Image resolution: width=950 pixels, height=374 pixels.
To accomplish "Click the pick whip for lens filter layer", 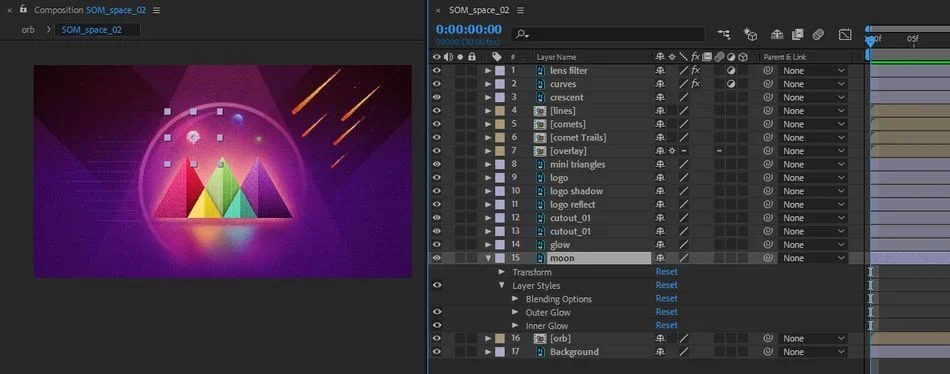I will click(x=768, y=70).
